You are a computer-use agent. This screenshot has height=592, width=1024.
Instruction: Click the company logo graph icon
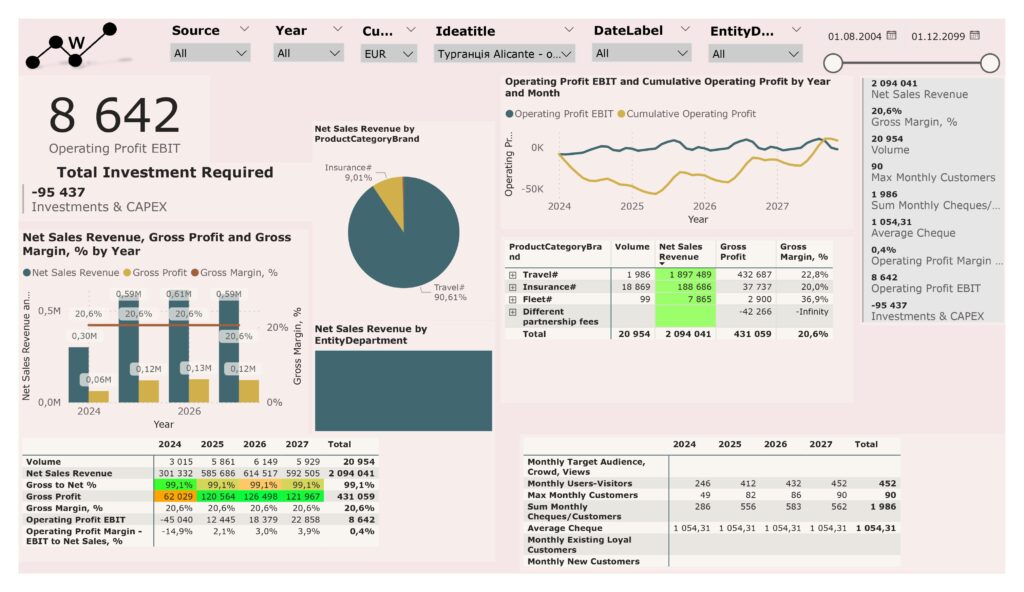[x=71, y=45]
